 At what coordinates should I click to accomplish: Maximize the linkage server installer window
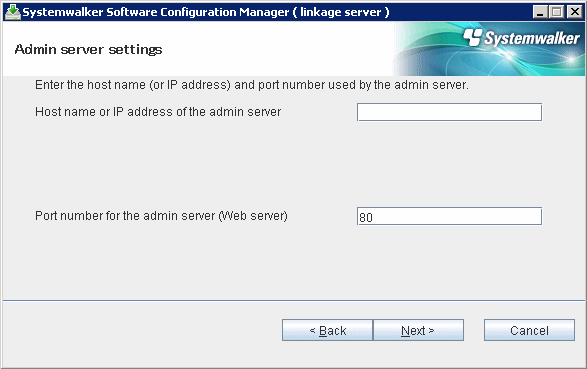(x=557, y=12)
